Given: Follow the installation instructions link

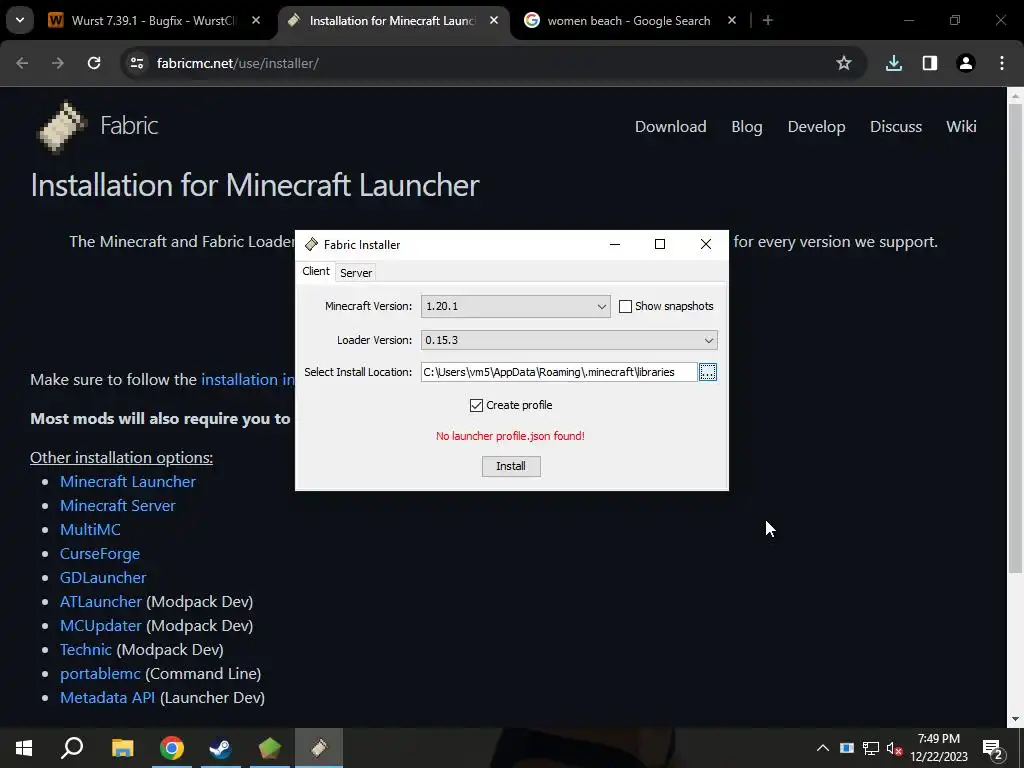Looking at the screenshot, I should click(x=248, y=379).
